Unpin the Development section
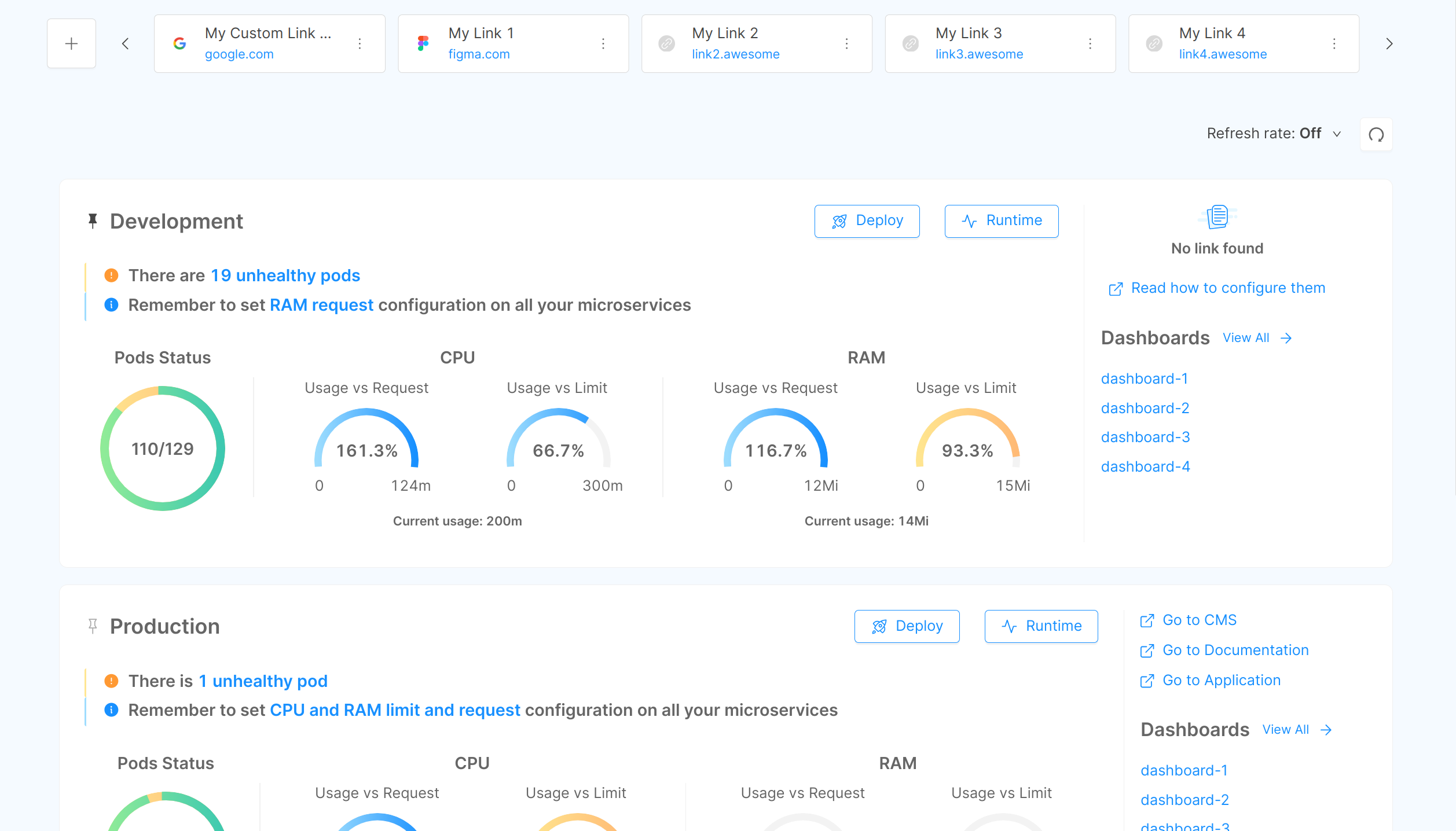Viewport: 1456px width, 831px height. point(93,220)
